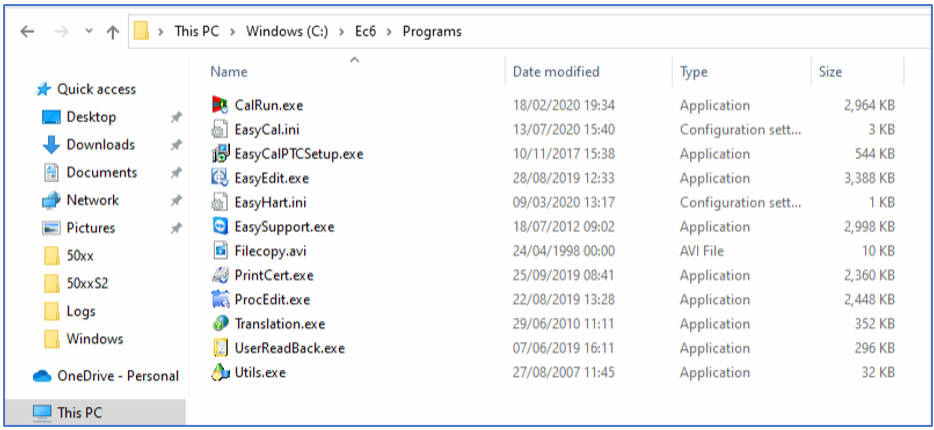
Task: Open recent locations dropdown arrow
Action: [x=86, y=32]
